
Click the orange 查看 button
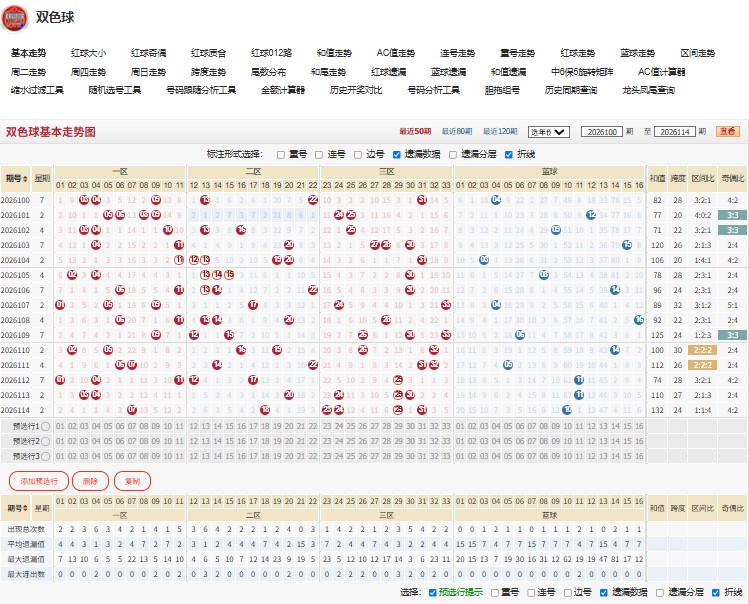pos(728,131)
